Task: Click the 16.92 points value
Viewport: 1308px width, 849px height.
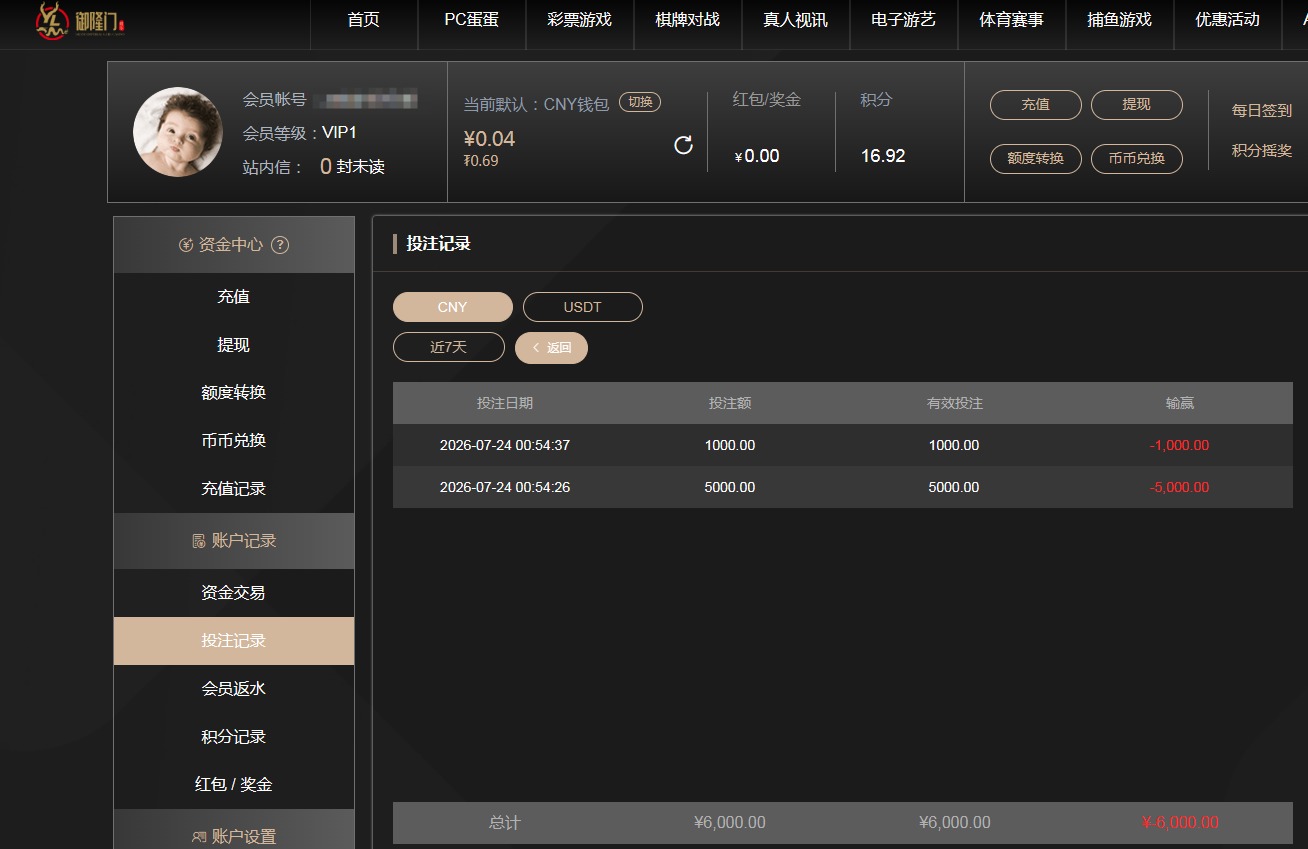Action: [883, 156]
